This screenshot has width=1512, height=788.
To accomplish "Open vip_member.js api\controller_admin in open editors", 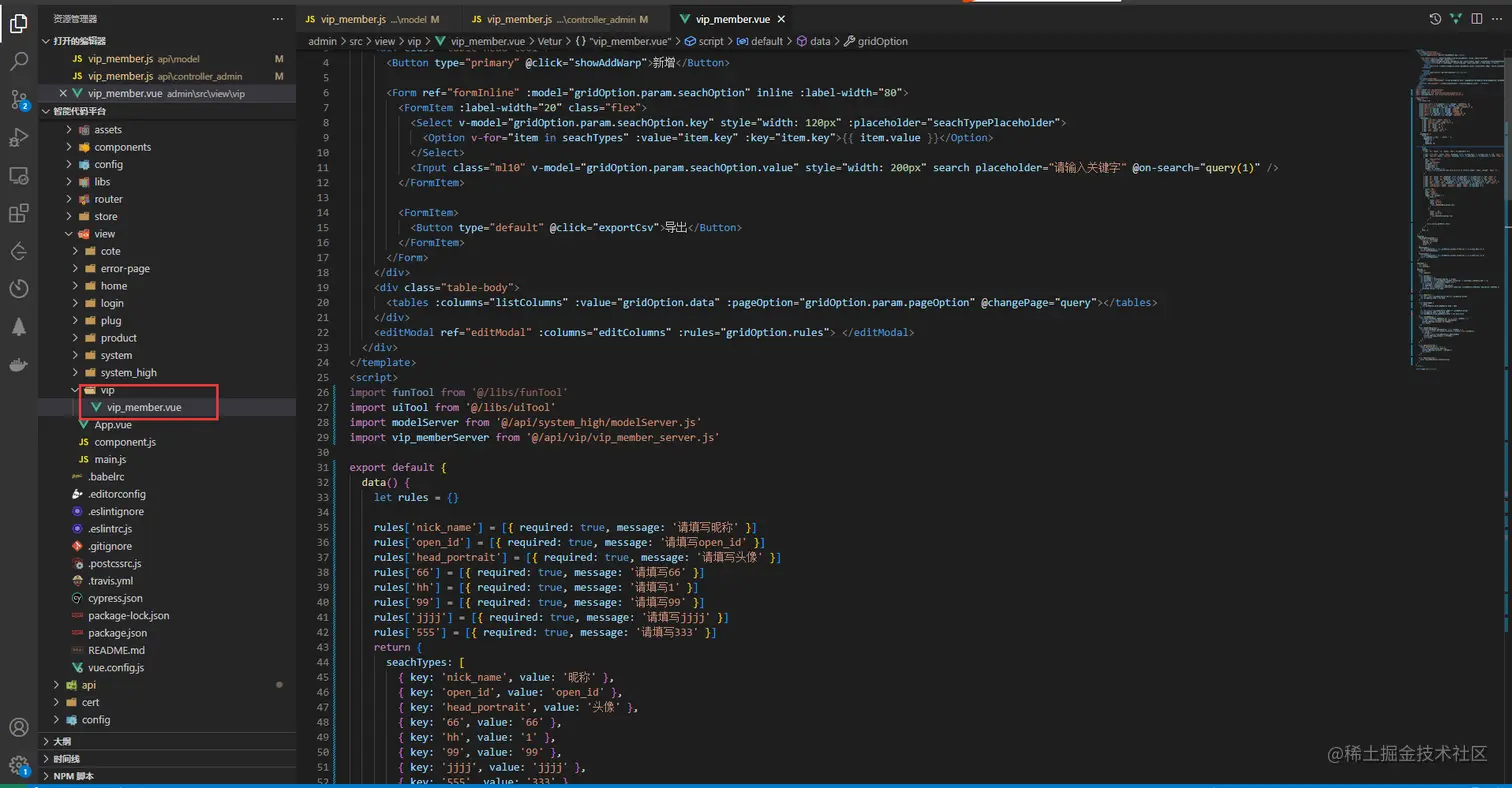I will (x=166, y=76).
